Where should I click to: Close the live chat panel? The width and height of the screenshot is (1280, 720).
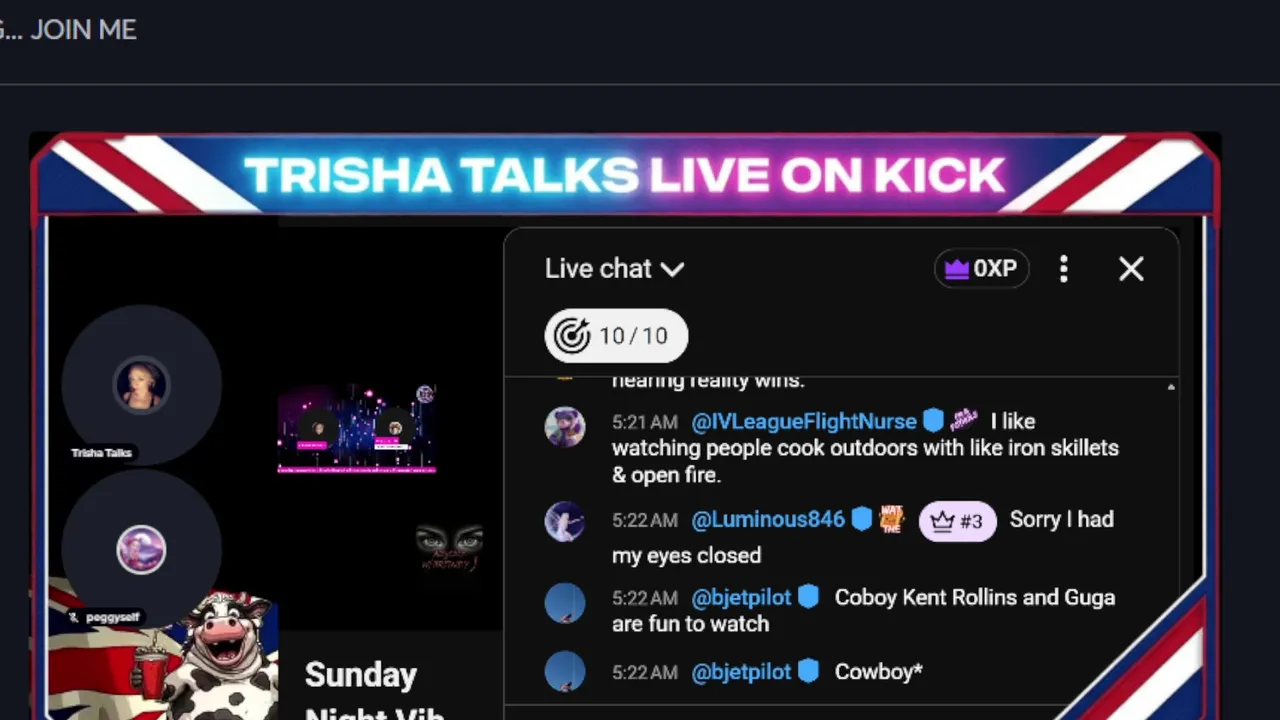coord(1131,269)
